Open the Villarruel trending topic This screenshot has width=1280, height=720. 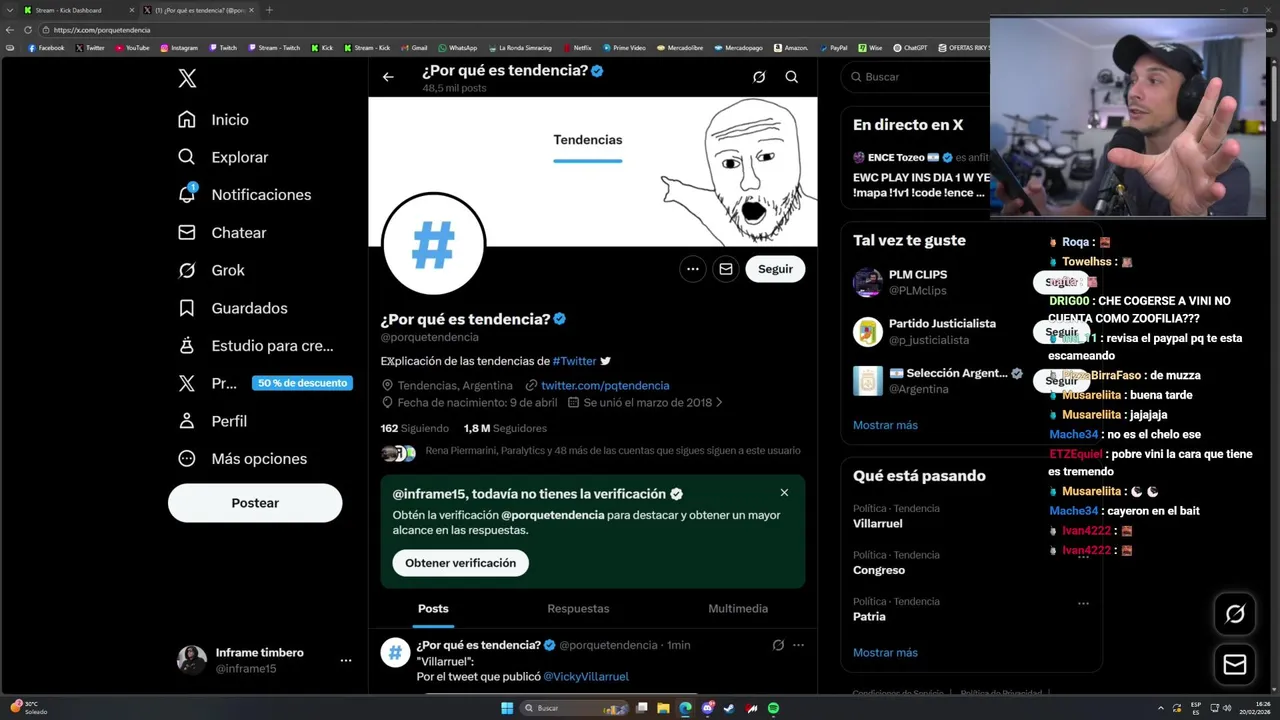pos(877,524)
